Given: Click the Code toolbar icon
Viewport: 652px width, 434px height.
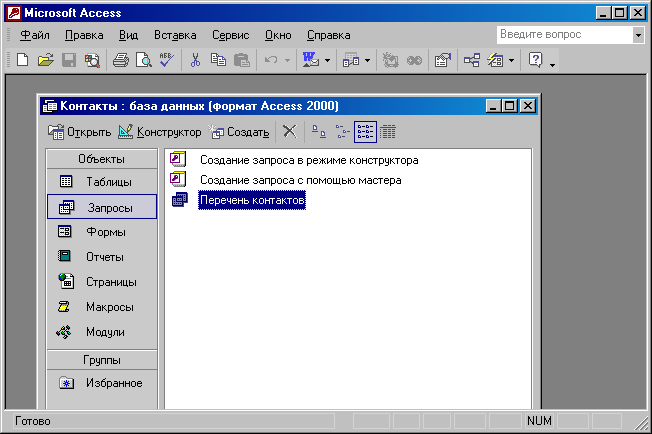Looking at the screenshot, I should click(390, 60).
